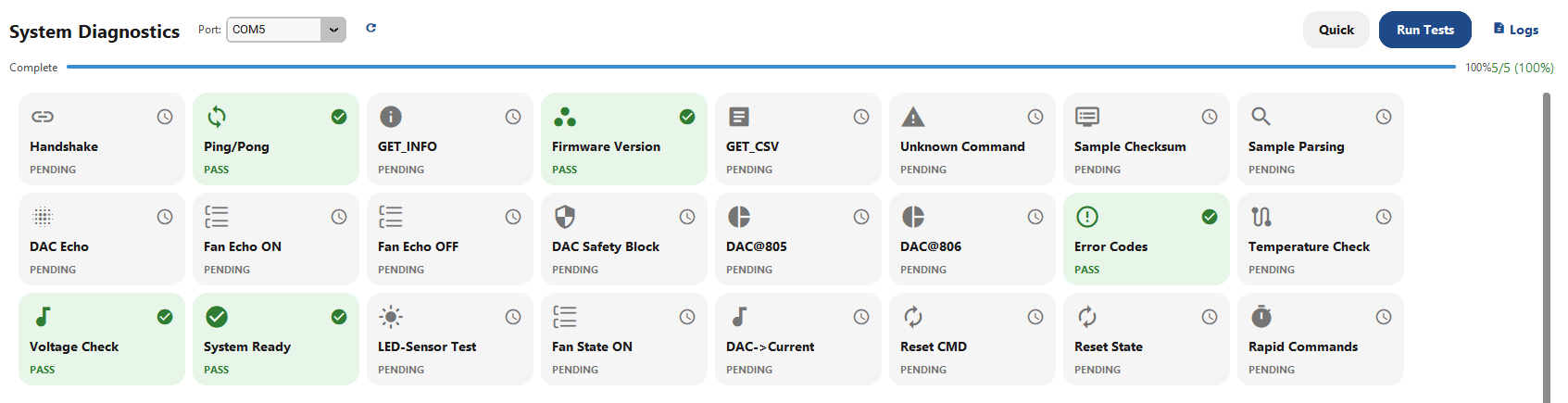1568x403 pixels.
Task: Click the Fan Echo OFF list icon
Action: [x=391, y=217]
